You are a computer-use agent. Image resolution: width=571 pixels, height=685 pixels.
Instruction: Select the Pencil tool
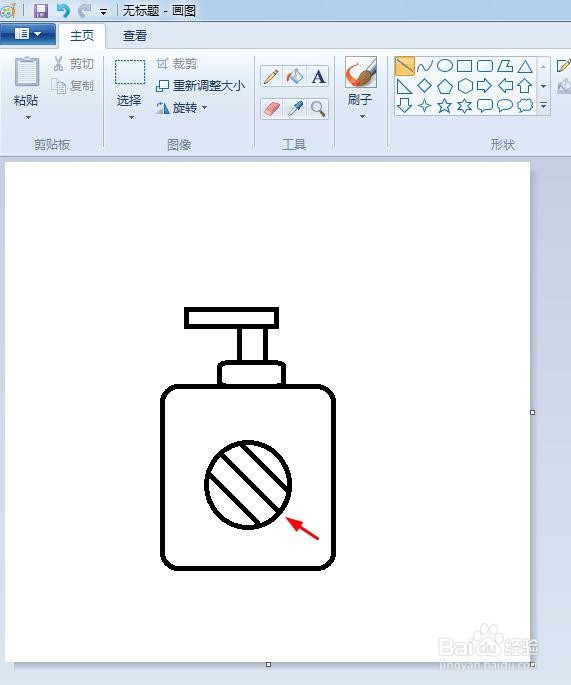pyautogui.click(x=271, y=76)
